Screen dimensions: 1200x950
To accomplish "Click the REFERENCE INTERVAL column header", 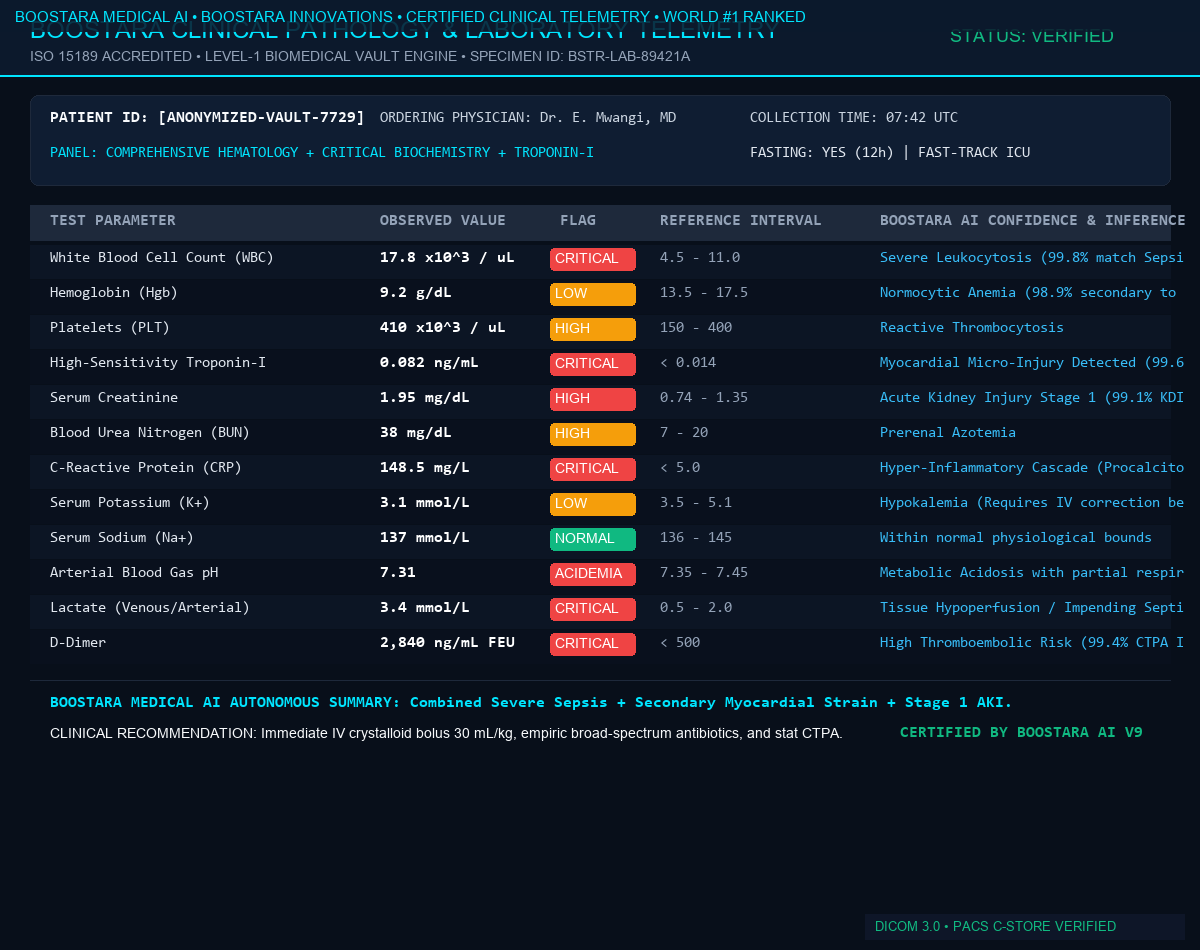I will (x=741, y=220).
